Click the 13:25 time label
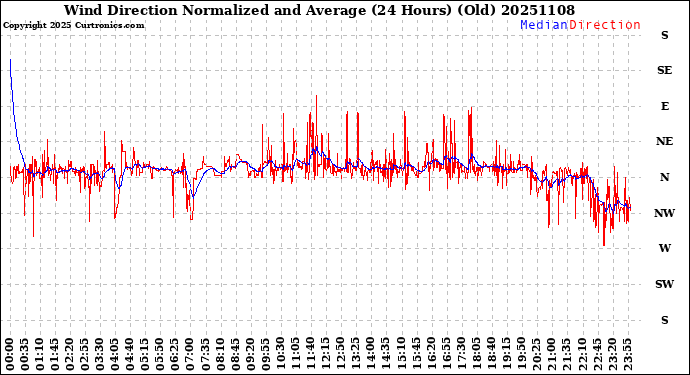Viewport: 690px width, 375px height. click(x=356, y=354)
